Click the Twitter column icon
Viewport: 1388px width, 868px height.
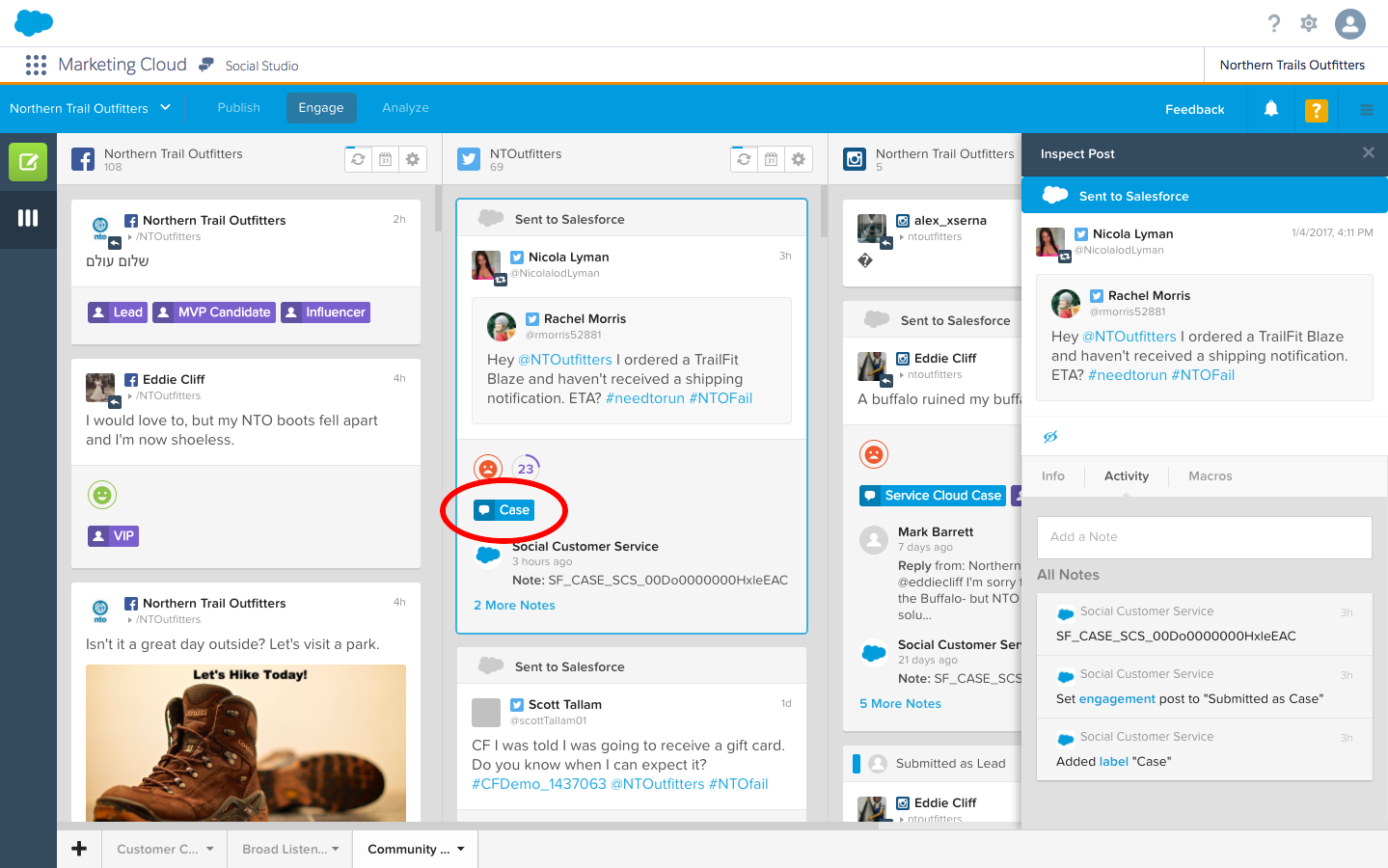click(469, 159)
